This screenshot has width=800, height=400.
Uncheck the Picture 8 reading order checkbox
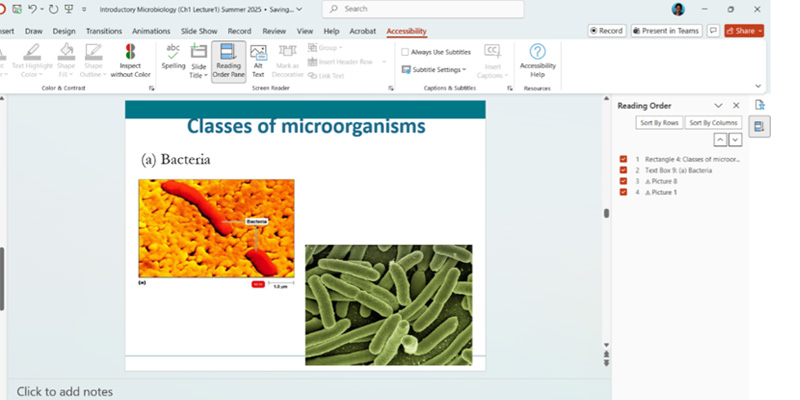(x=624, y=181)
